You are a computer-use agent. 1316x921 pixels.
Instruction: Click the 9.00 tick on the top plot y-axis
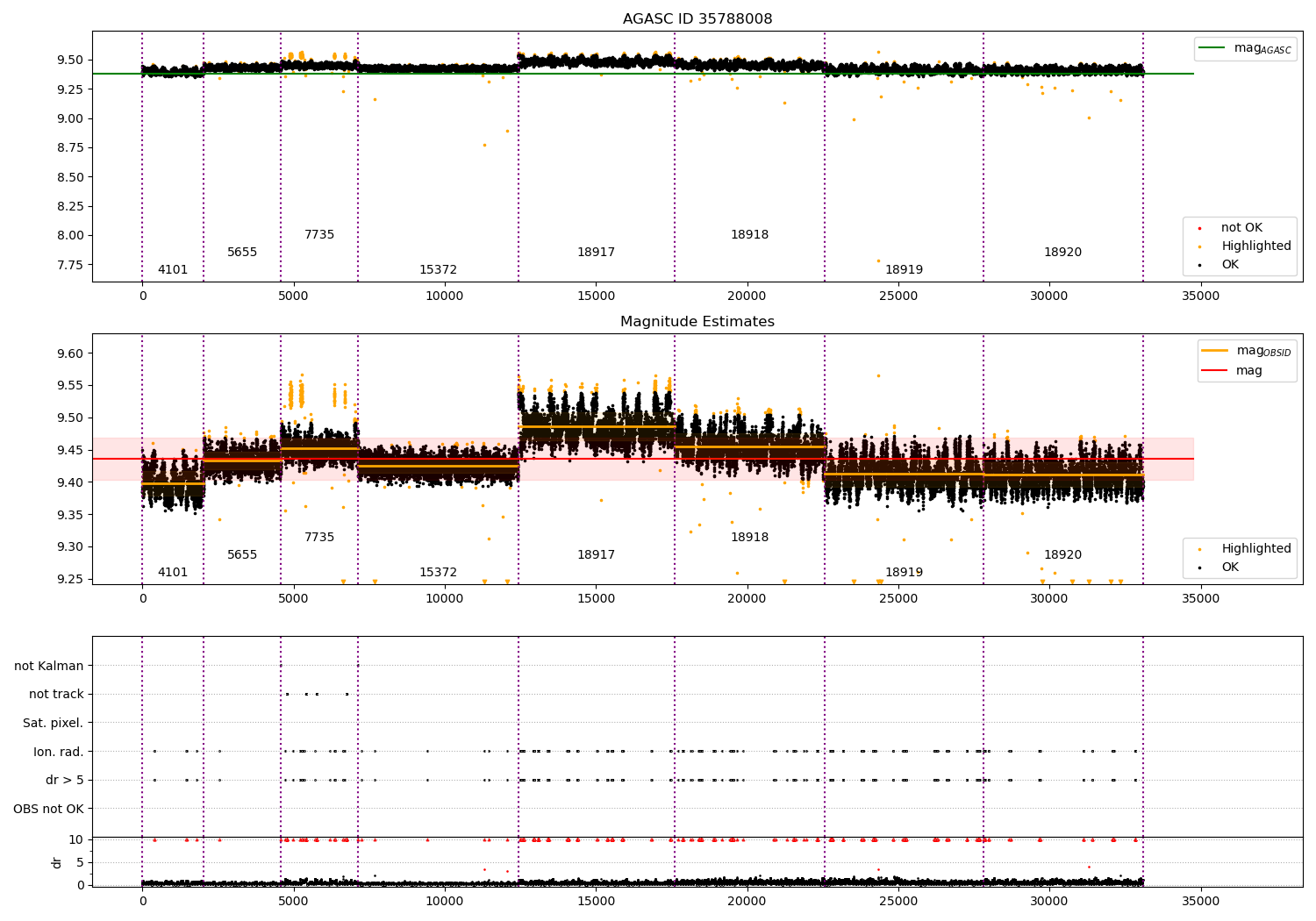point(70,118)
